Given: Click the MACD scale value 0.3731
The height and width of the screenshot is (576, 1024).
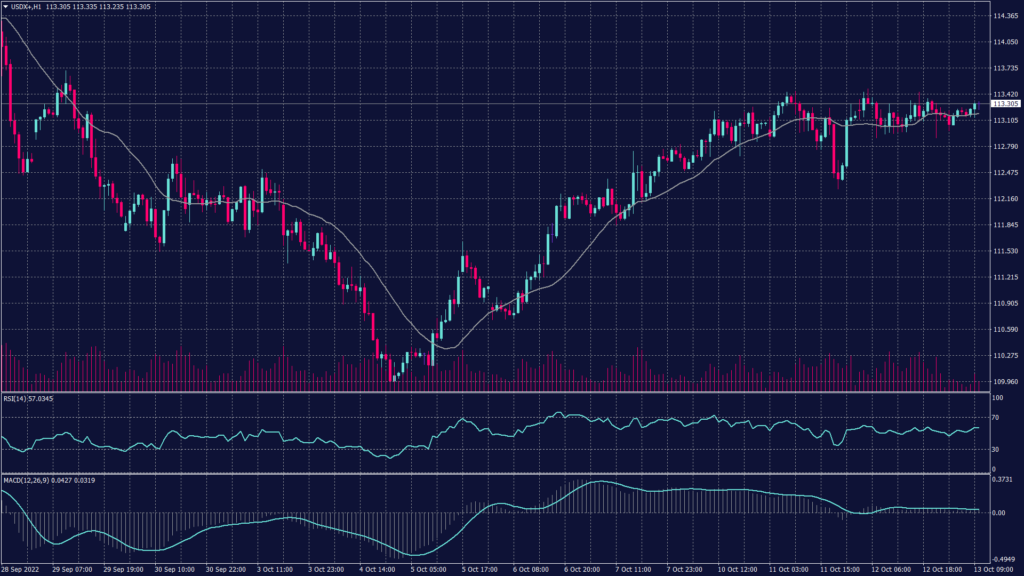Looking at the screenshot, I should coord(1002,480).
